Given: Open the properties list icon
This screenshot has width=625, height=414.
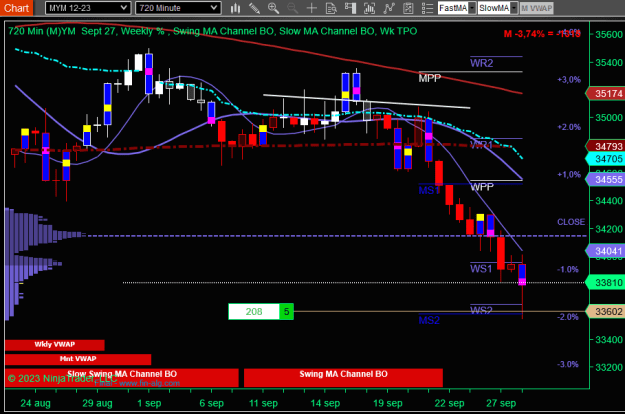Looking at the screenshot, I should [x=427, y=8].
